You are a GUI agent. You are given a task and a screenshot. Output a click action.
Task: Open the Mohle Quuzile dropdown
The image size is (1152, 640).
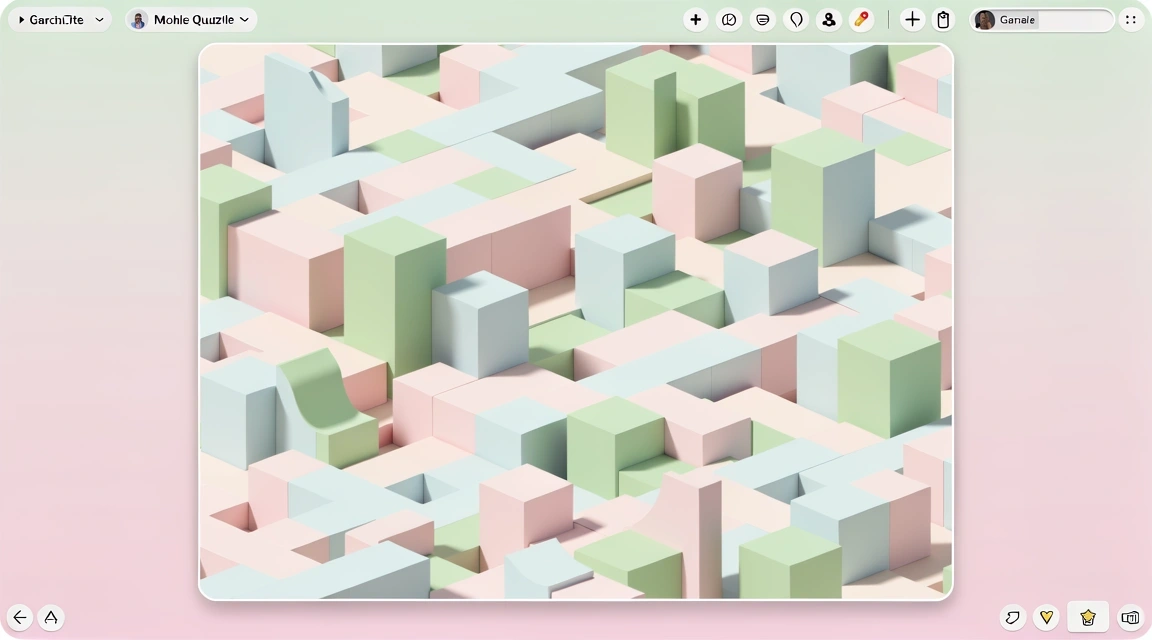coord(192,20)
